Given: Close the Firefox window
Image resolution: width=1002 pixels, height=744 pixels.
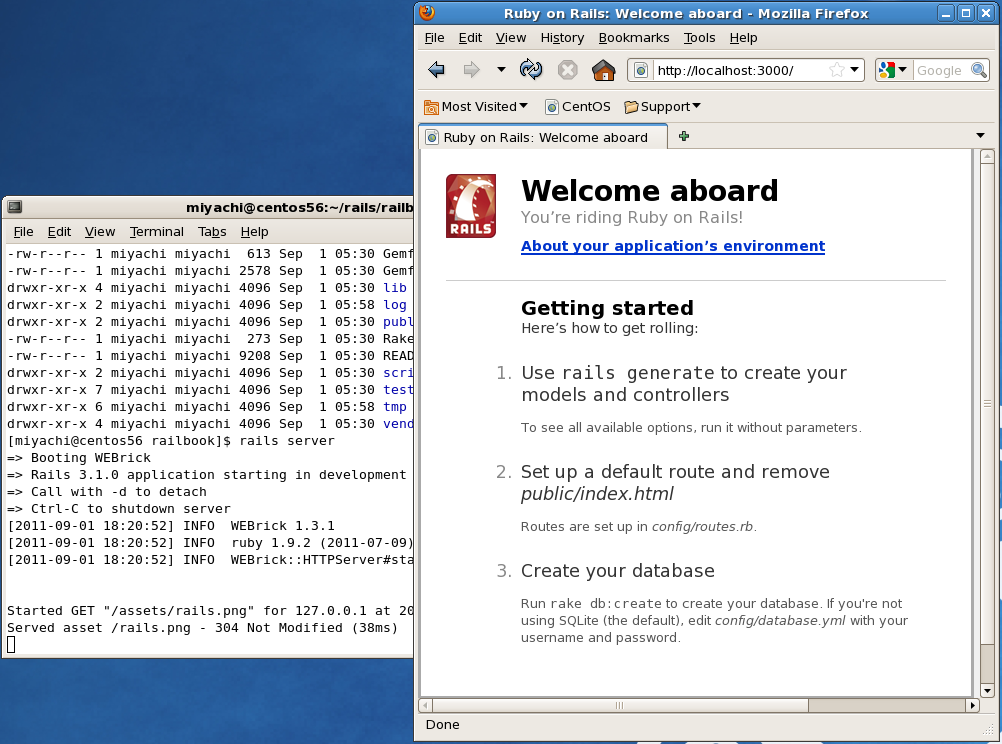Looking at the screenshot, I should click(986, 13).
